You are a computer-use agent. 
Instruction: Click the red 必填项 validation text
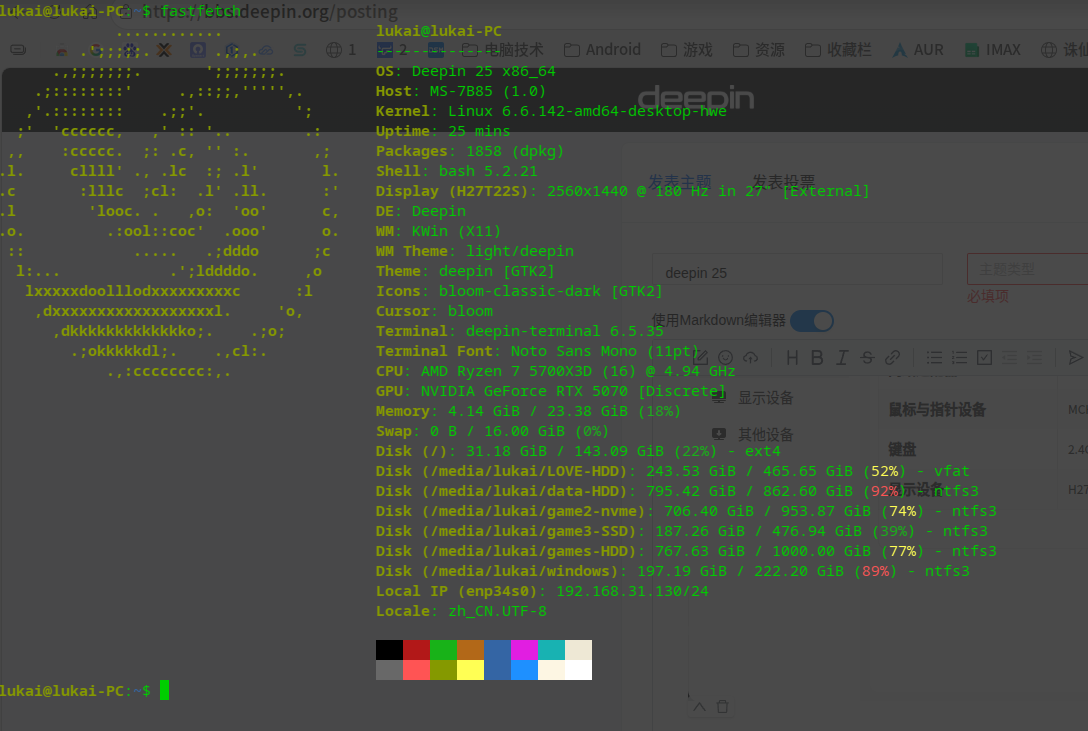(x=988, y=296)
